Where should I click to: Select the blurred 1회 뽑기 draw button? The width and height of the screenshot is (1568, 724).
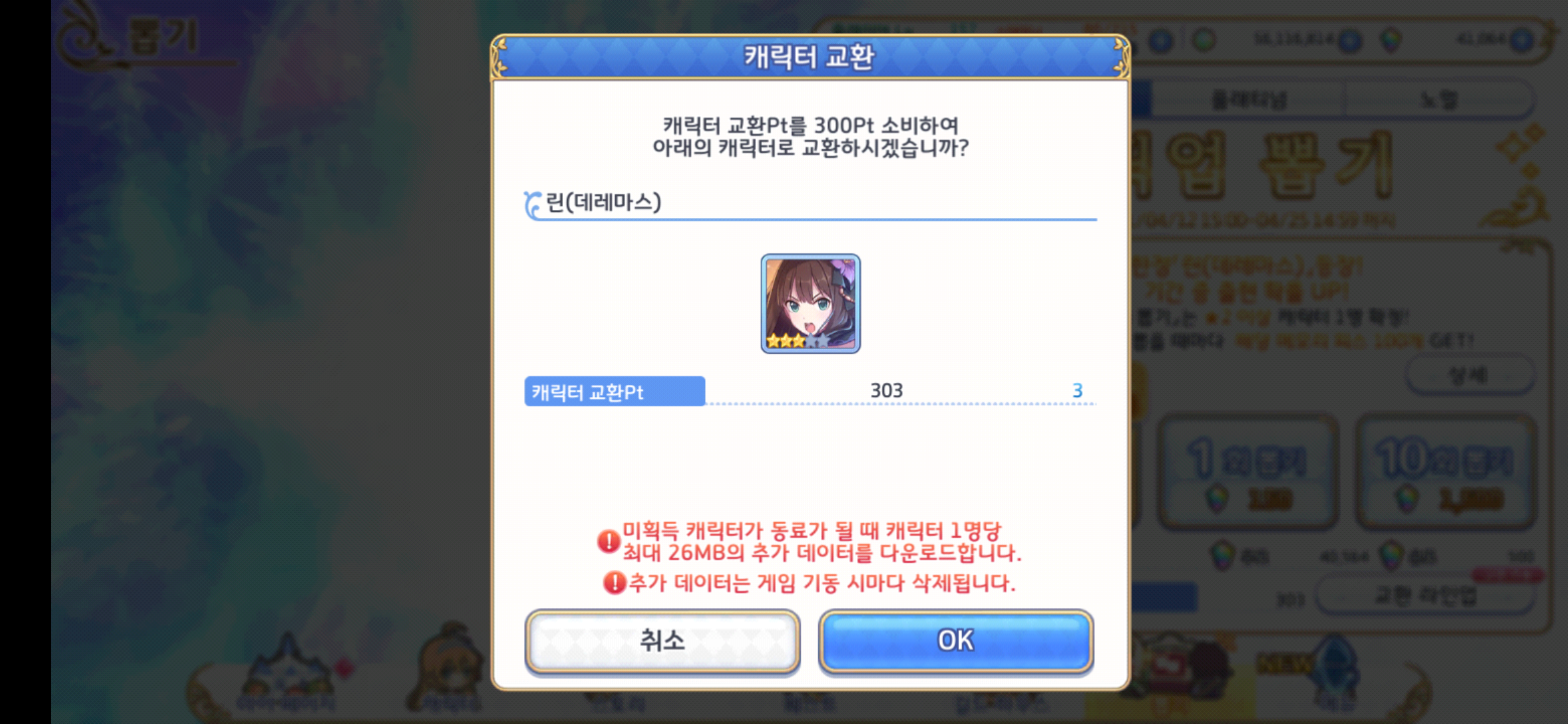(1248, 471)
